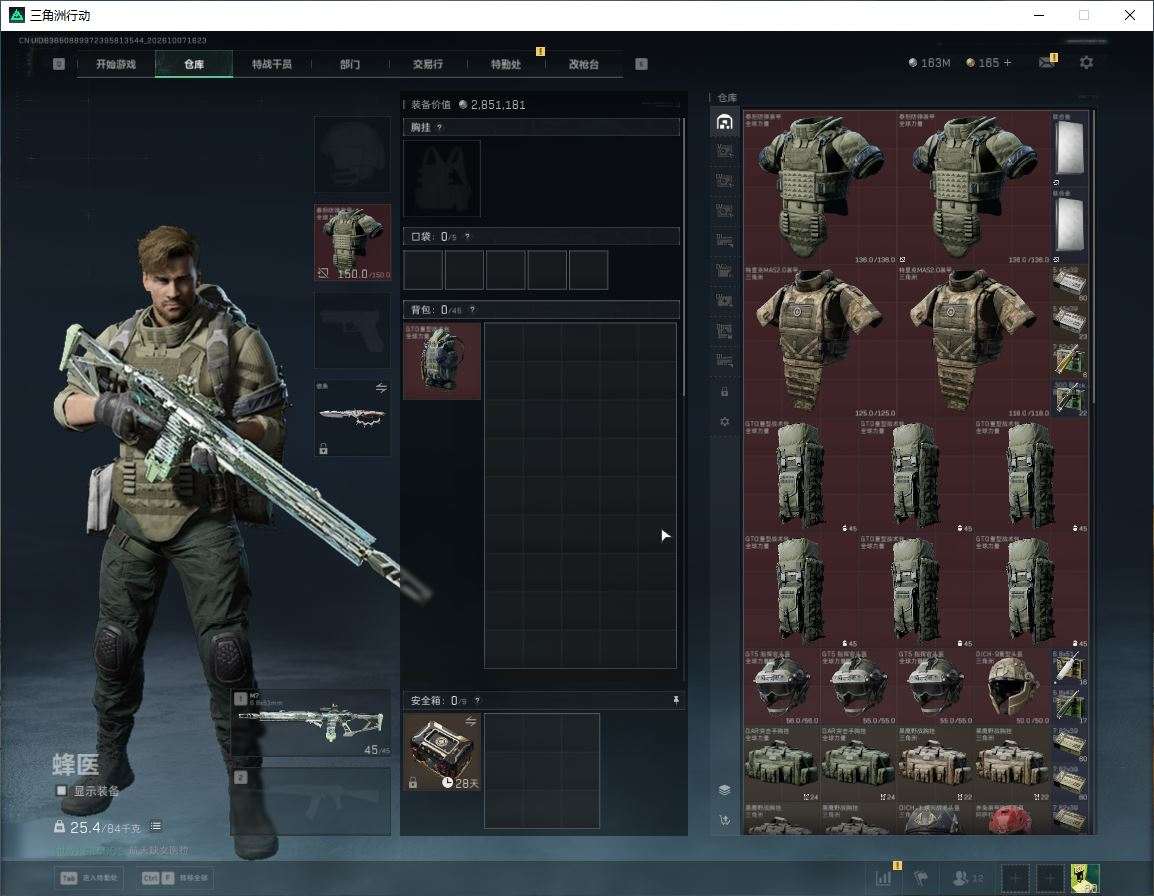
Task: Click the flag icon in bottom bar
Action: (x=920, y=877)
